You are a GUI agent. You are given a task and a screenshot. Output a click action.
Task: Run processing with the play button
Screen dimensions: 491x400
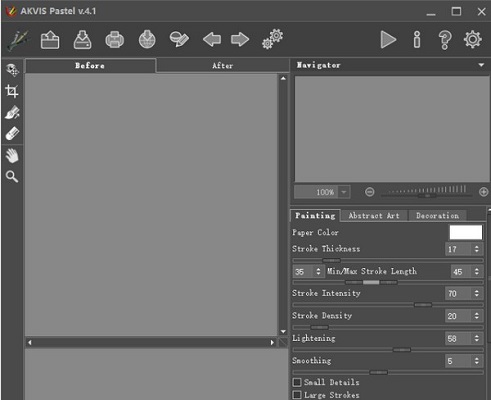(388, 40)
